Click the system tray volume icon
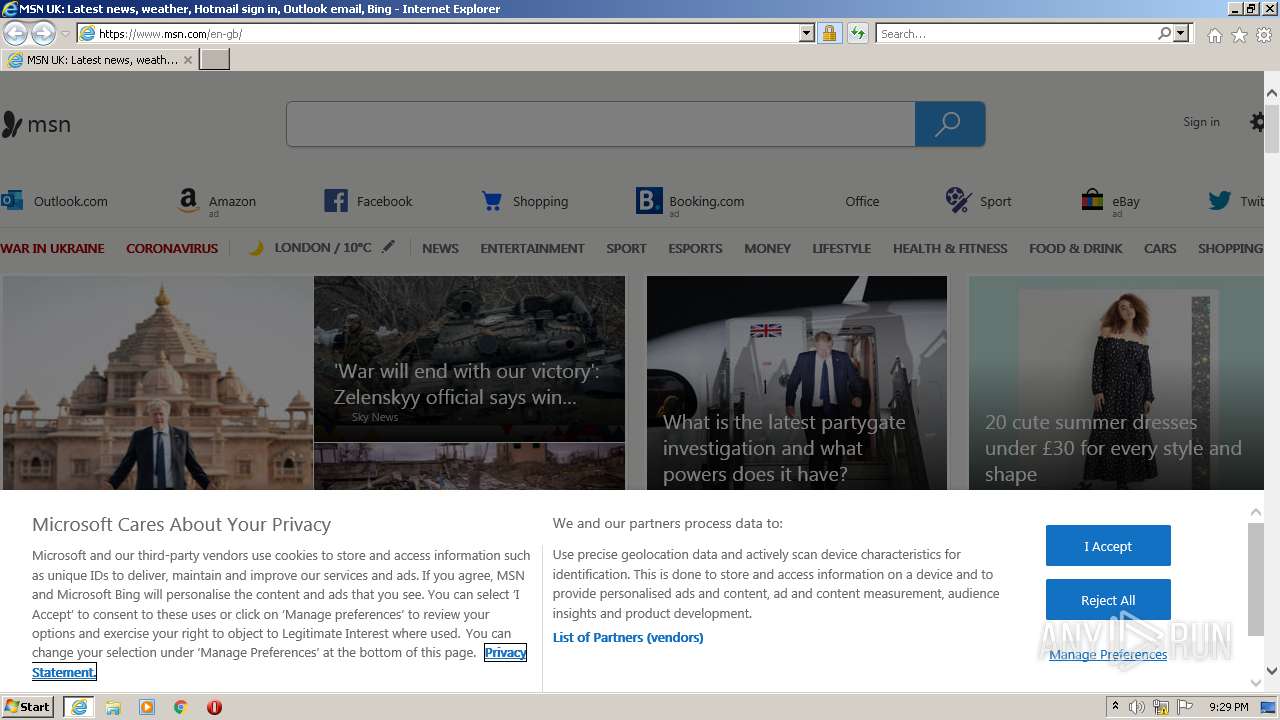1280x720 pixels. (1137, 707)
